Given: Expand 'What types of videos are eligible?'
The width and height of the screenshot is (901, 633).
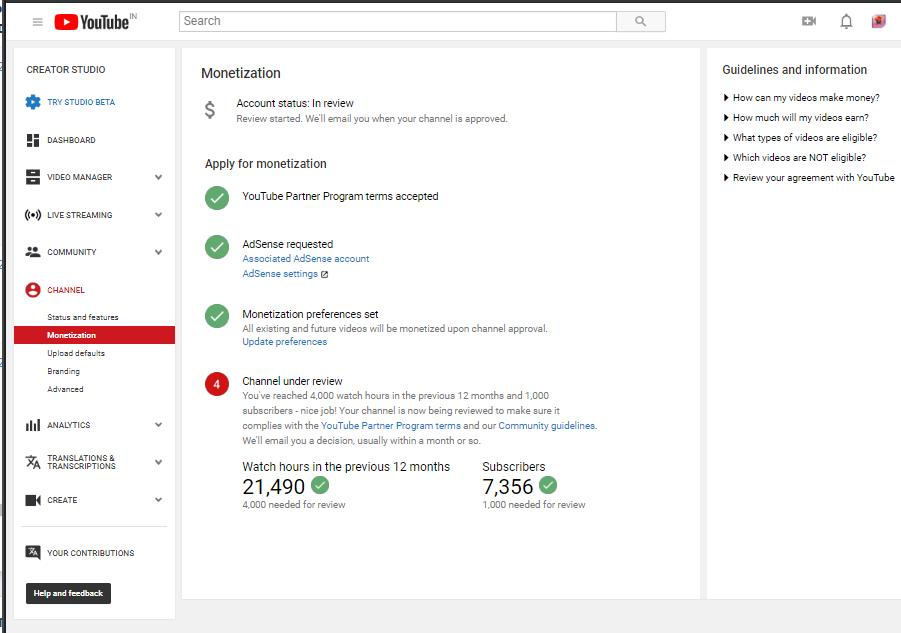Looking at the screenshot, I should point(800,138).
